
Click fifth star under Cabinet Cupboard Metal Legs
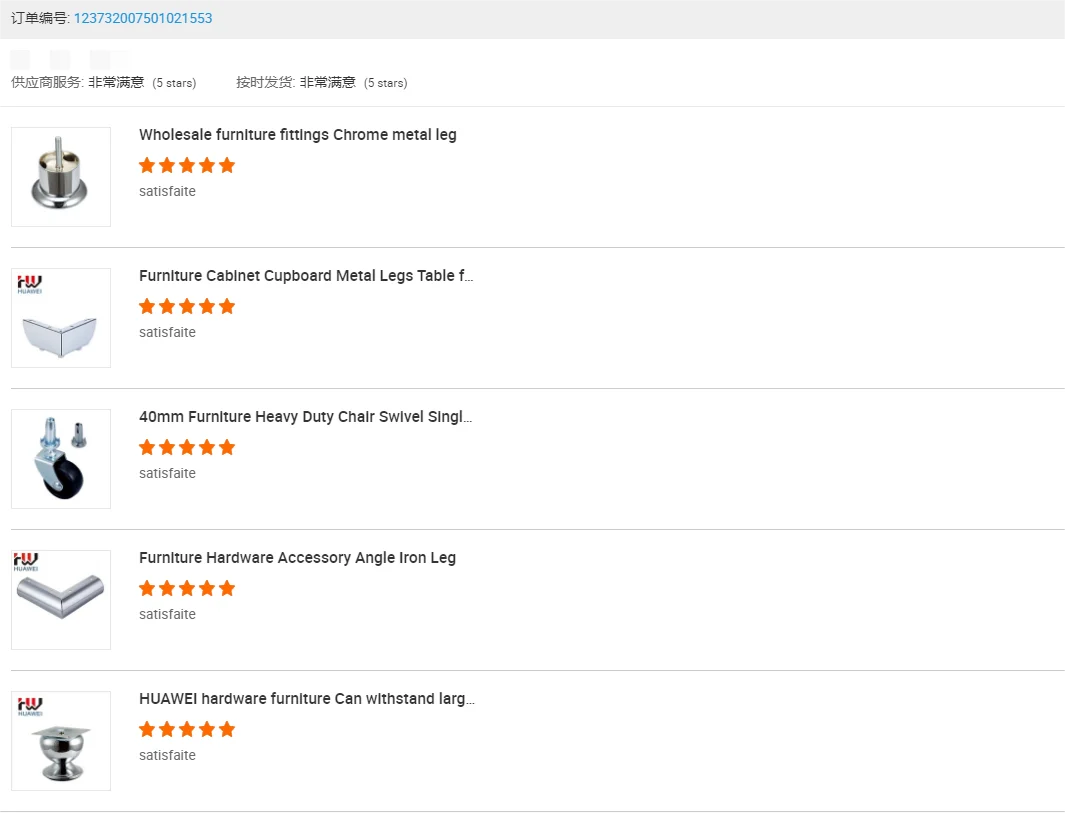[227, 306]
